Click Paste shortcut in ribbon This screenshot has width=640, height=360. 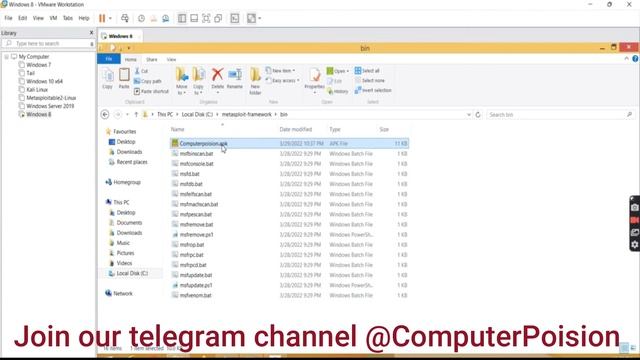click(x=151, y=91)
